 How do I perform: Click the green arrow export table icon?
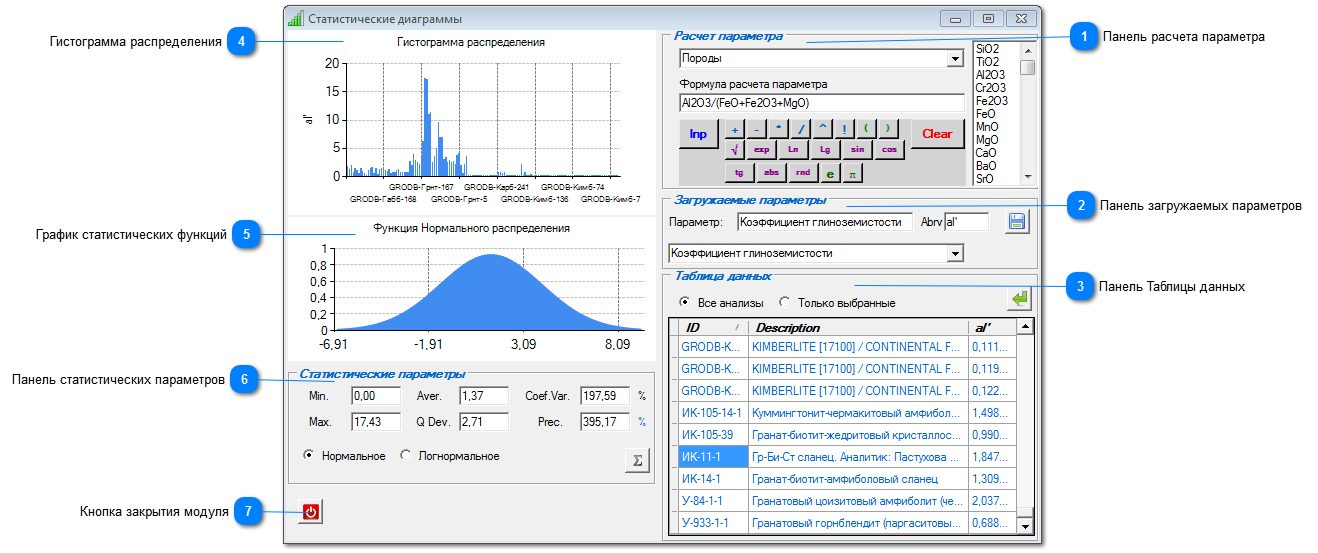[x=1018, y=299]
